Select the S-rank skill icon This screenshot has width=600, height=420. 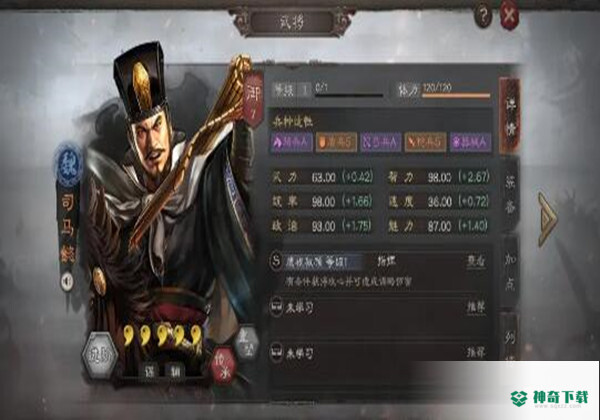tap(276, 261)
